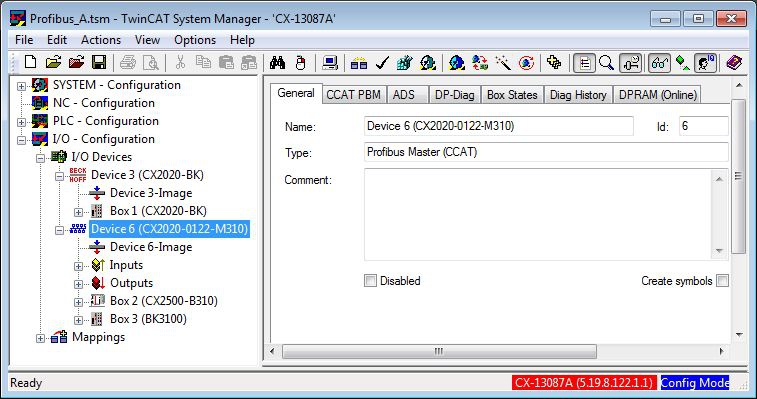Select Device 3-Image tree item

tap(151, 193)
